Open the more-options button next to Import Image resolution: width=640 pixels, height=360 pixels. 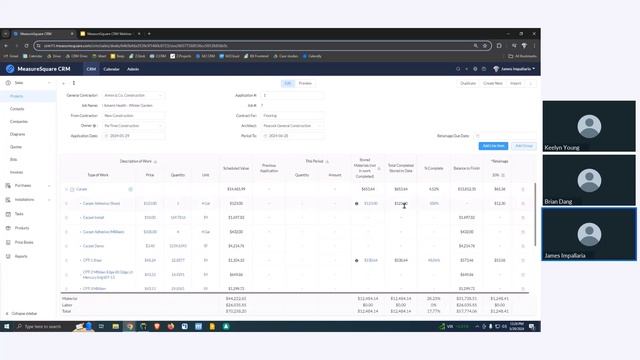pyautogui.click(x=531, y=83)
